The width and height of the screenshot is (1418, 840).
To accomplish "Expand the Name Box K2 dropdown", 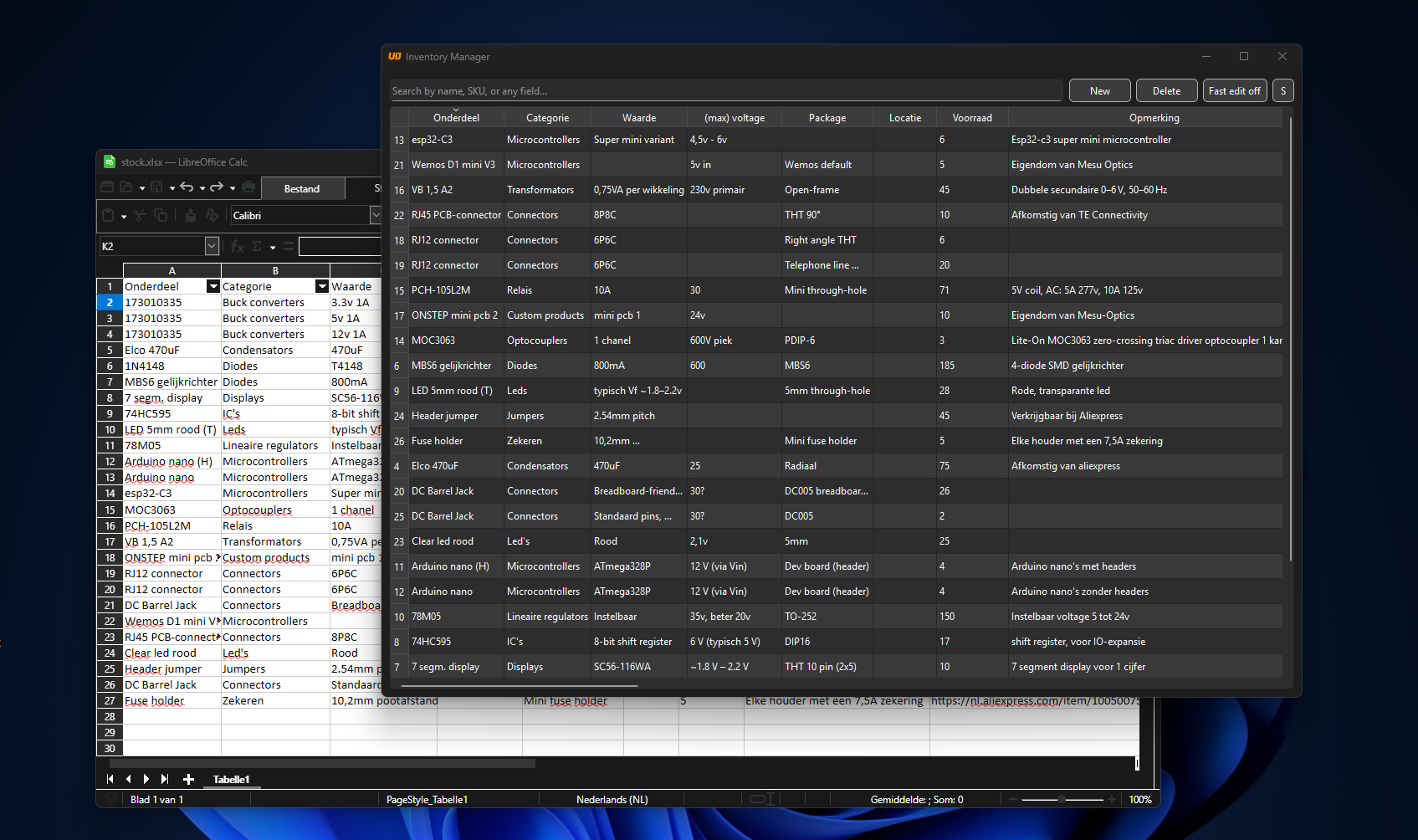I will [x=212, y=246].
